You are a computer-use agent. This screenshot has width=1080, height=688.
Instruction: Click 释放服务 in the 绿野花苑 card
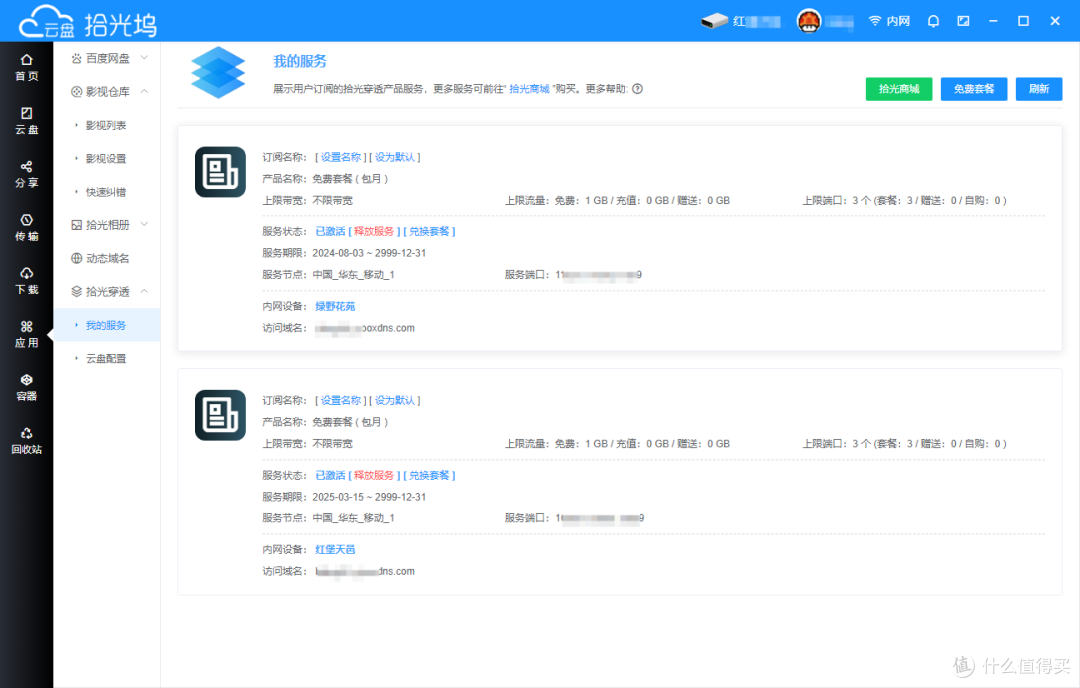[374, 231]
